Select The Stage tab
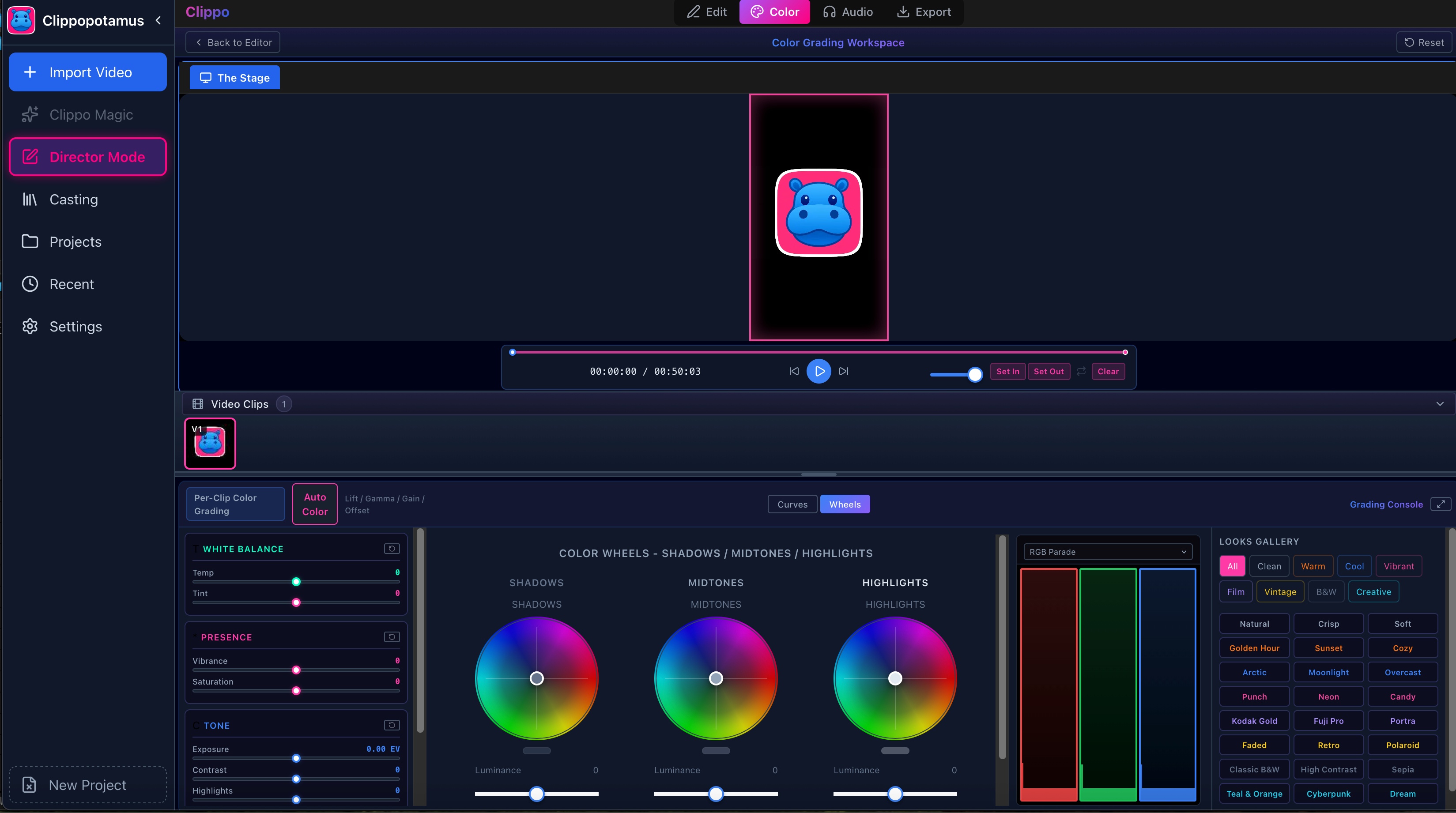The width and height of the screenshot is (1456, 813). click(234, 78)
